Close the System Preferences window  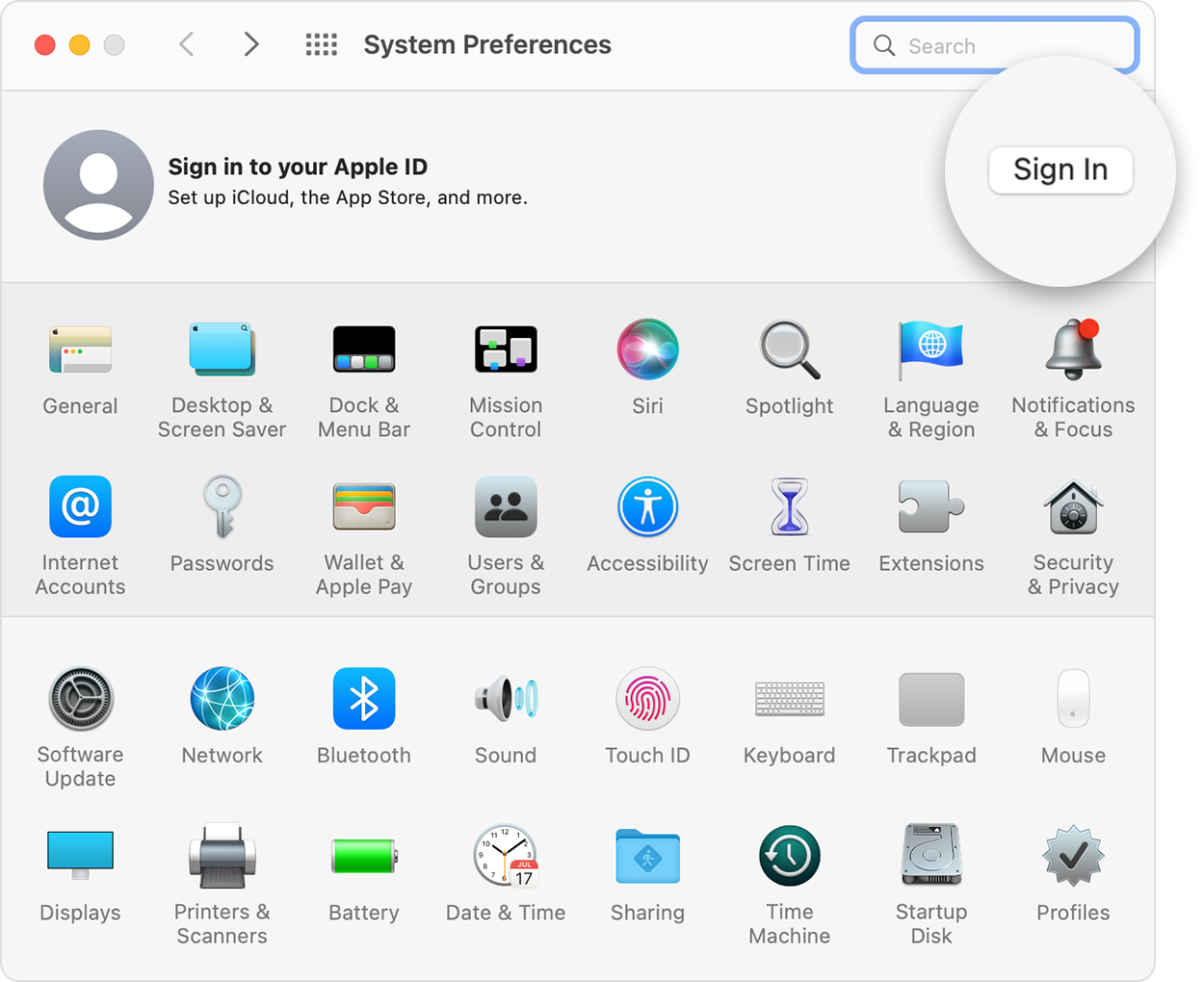[44, 44]
